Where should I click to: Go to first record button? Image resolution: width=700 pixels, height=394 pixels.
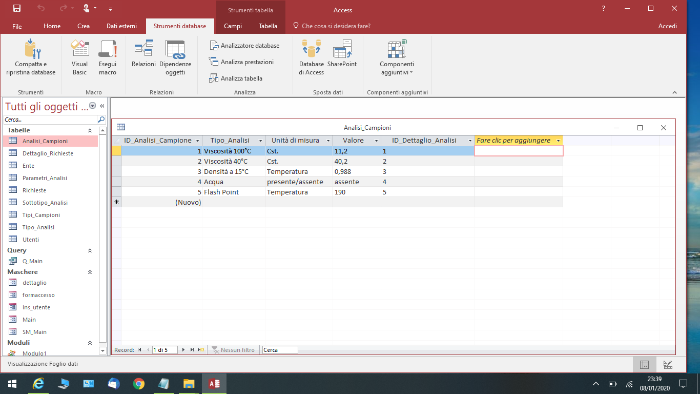click(140, 350)
